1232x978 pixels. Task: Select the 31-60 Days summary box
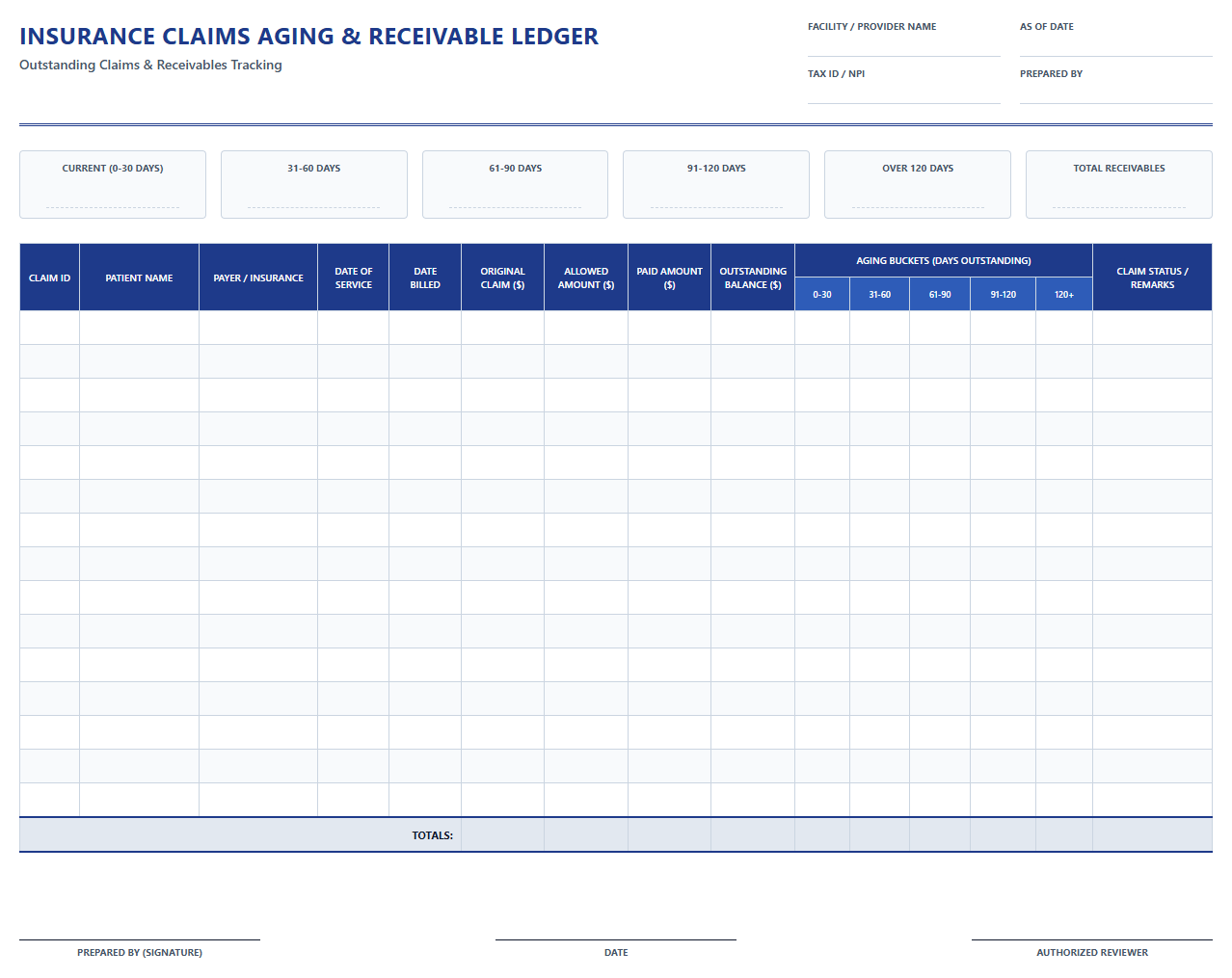314,184
